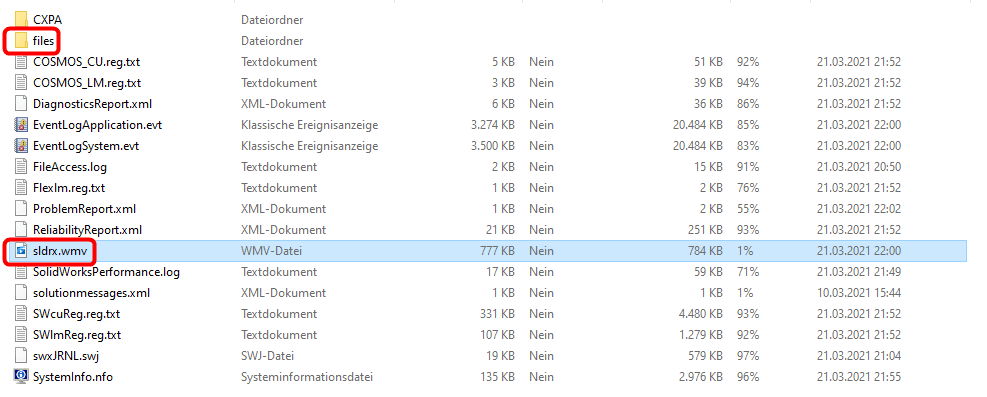
Task: Click the sldrx.wmv video file icon
Action: pos(21,251)
